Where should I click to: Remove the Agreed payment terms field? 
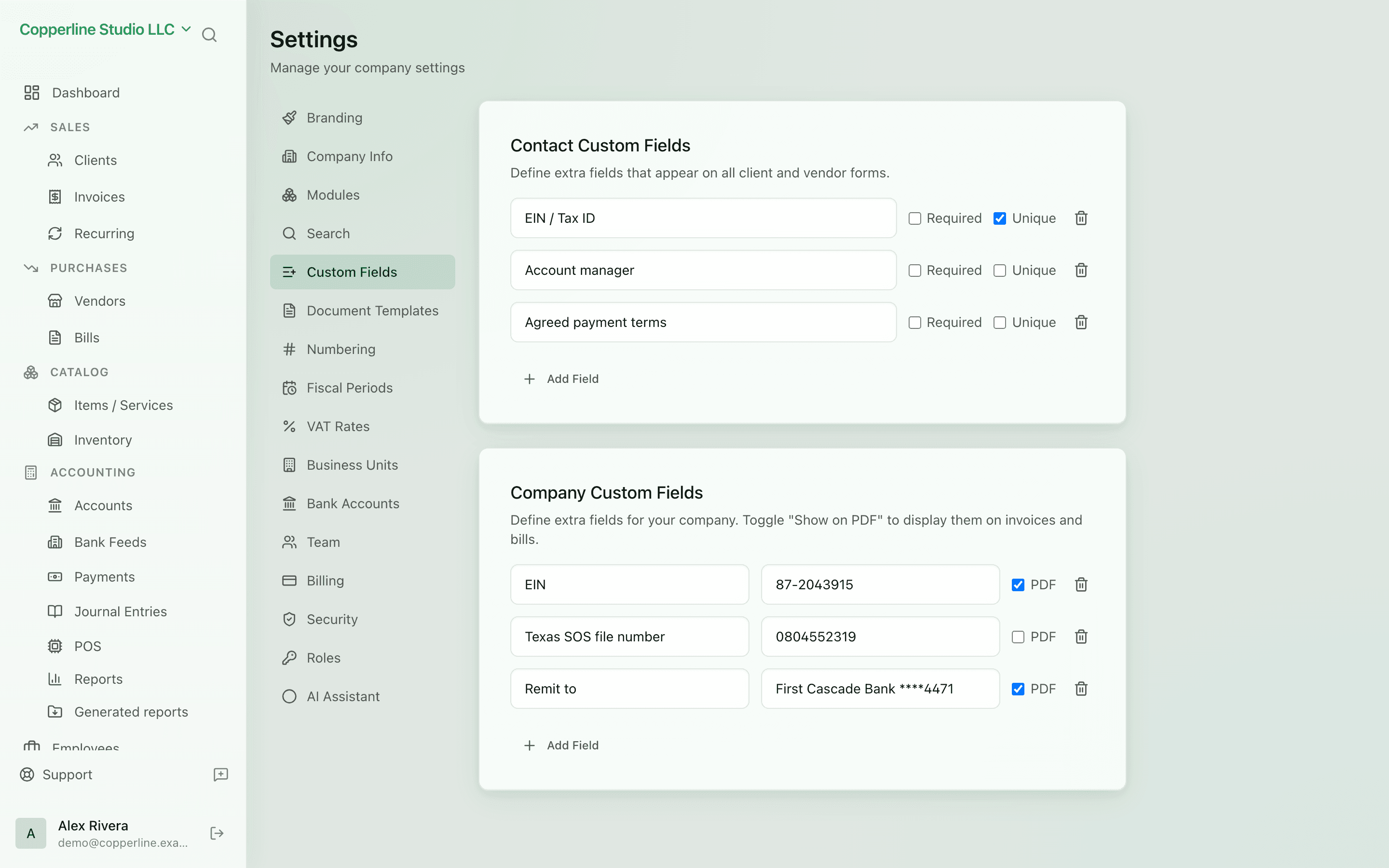click(x=1081, y=323)
